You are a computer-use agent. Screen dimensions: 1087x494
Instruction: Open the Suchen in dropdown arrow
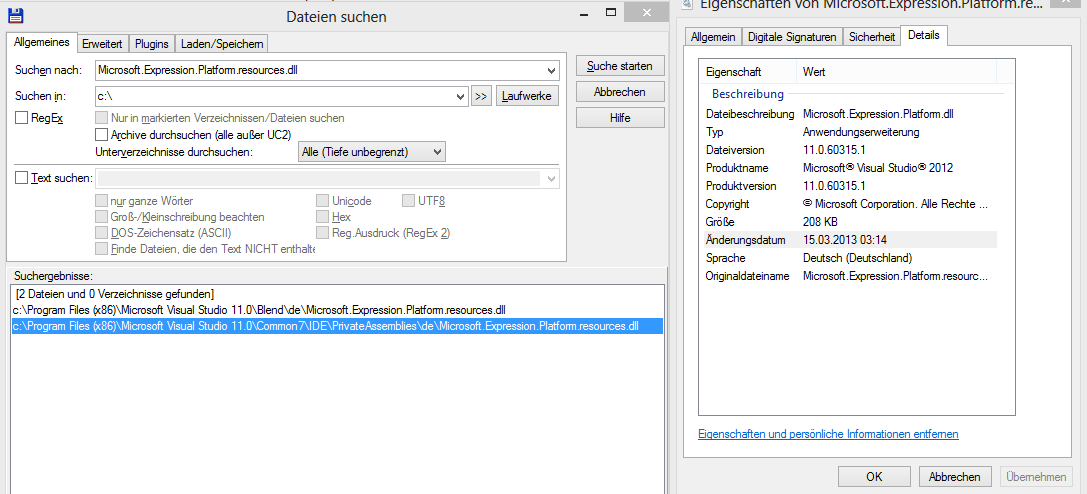pyautogui.click(x=462, y=96)
